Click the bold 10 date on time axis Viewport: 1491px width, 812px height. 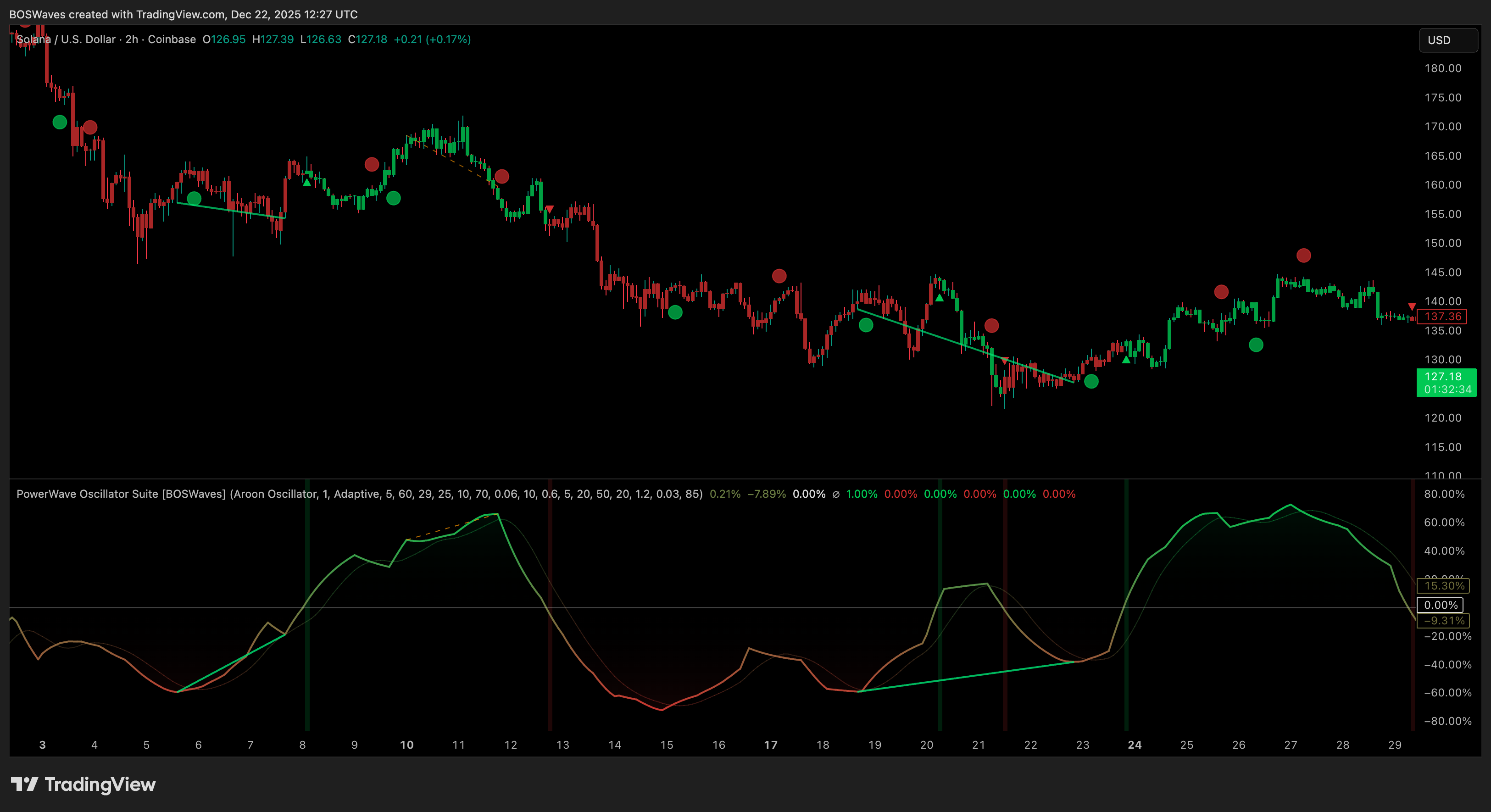click(x=406, y=745)
